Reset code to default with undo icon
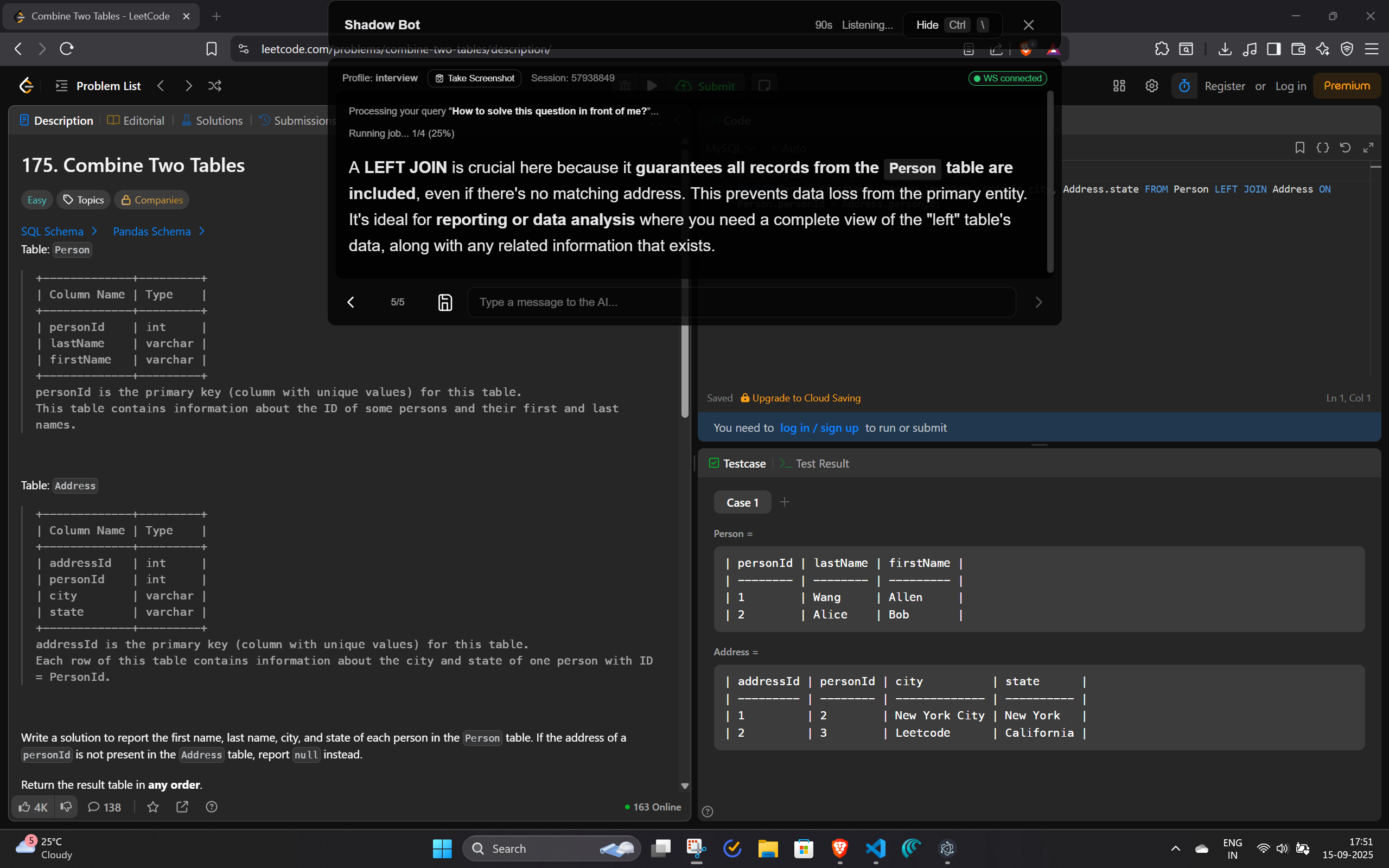Image resolution: width=1389 pixels, height=868 pixels. (x=1345, y=148)
